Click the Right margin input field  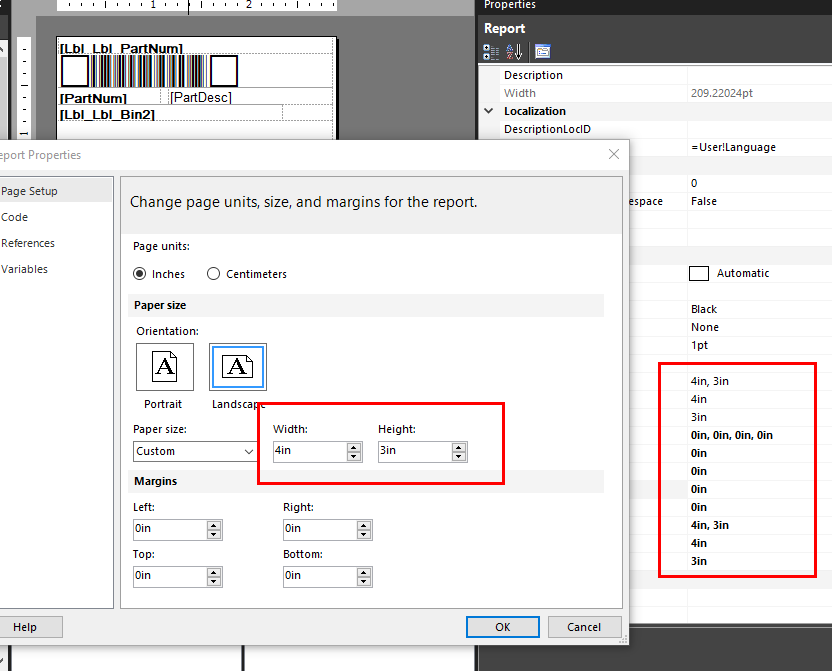pos(320,529)
